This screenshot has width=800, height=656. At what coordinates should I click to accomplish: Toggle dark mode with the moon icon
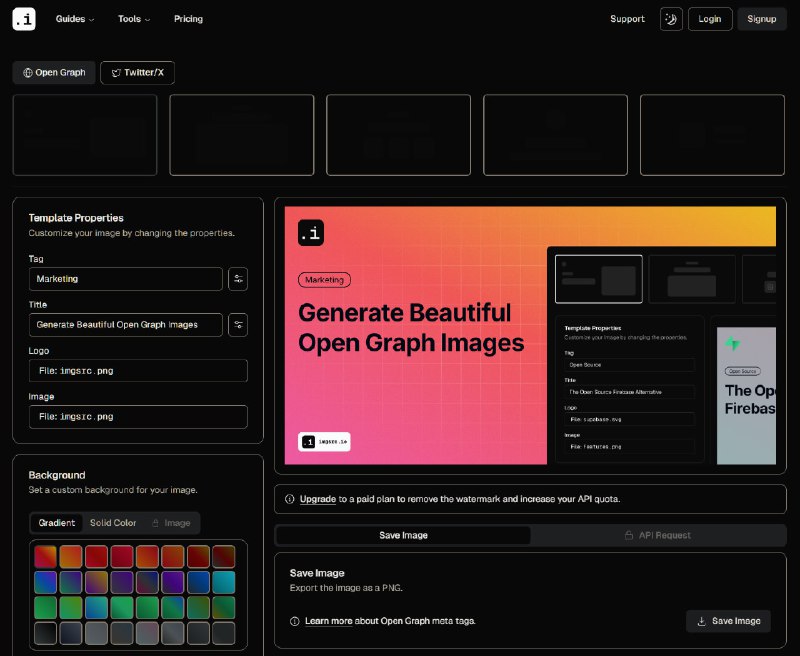(x=671, y=19)
